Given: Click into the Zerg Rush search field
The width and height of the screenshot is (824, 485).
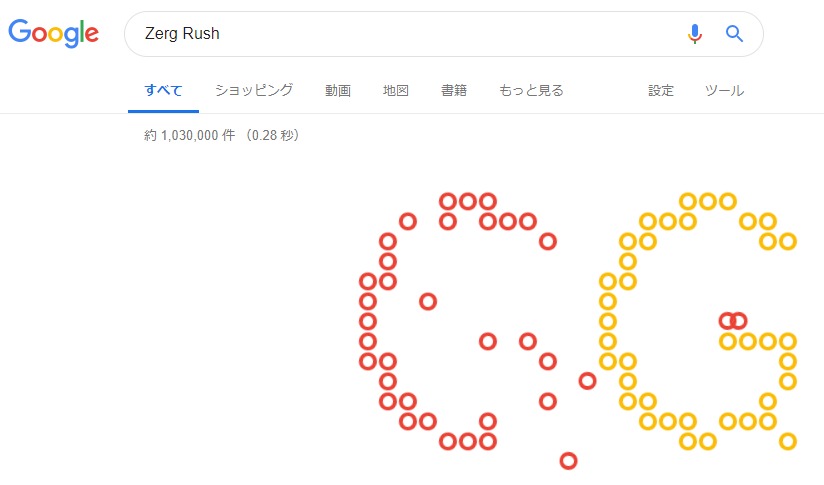Looking at the screenshot, I should point(400,34).
